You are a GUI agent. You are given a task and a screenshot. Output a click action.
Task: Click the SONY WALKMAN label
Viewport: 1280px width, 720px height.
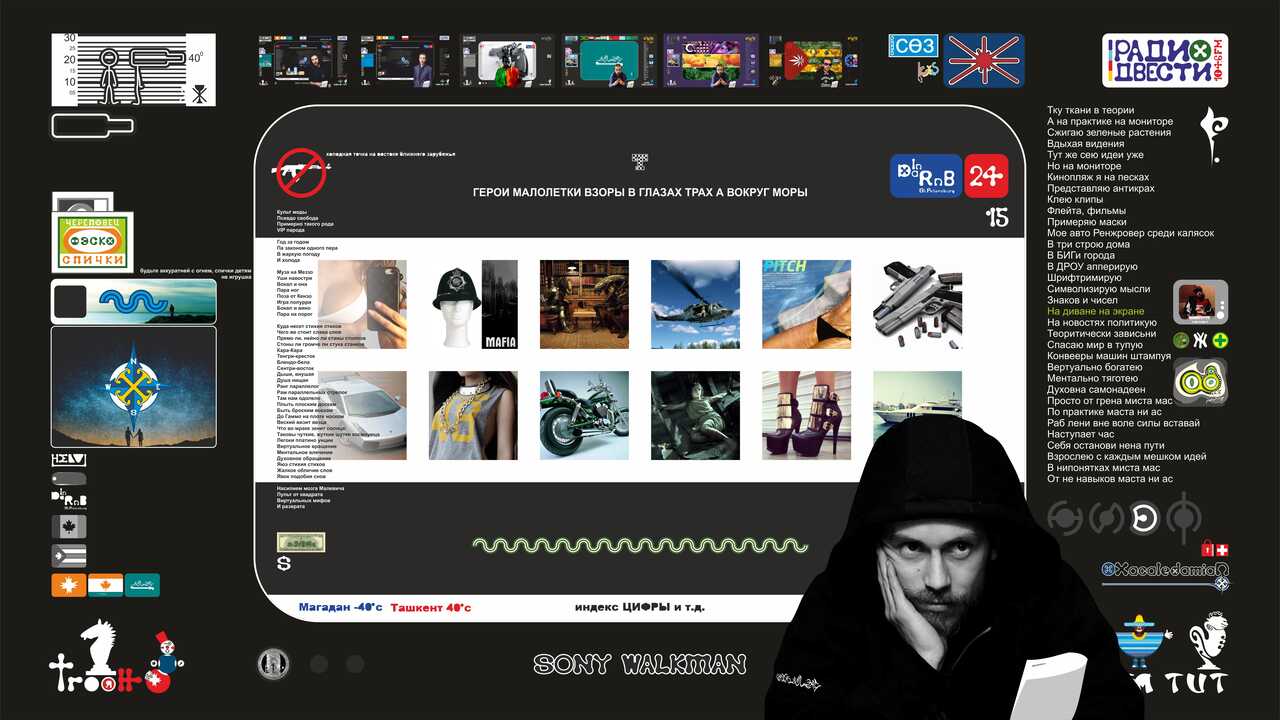pos(640,664)
